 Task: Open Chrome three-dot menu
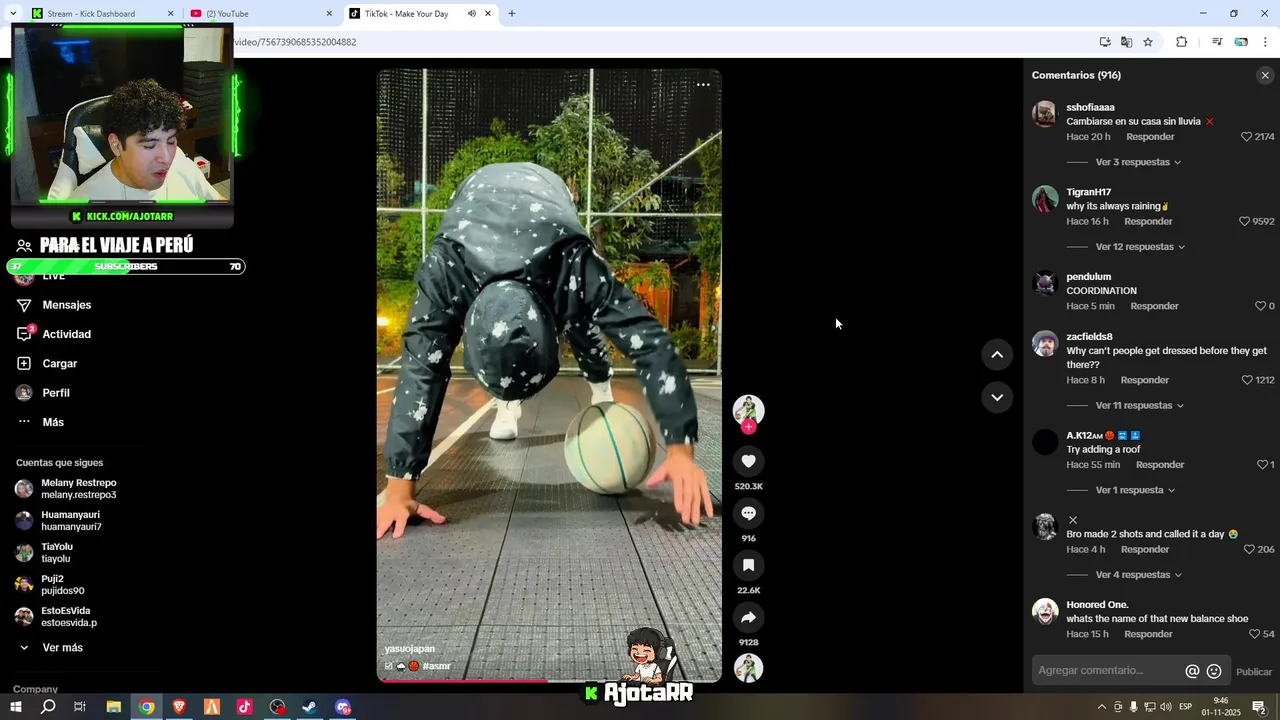(x=1265, y=42)
